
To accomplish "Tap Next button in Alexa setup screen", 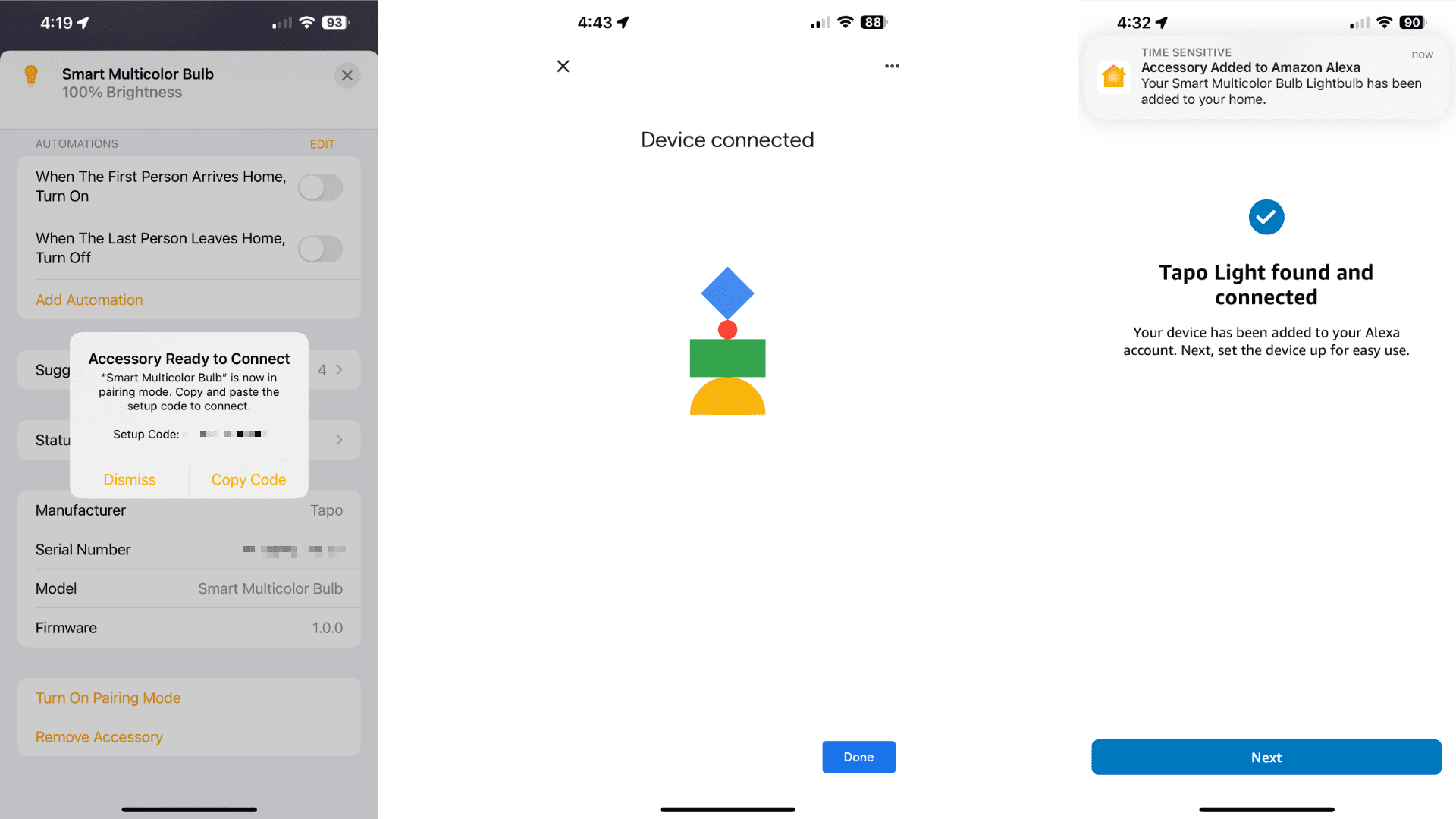I will click(x=1264, y=757).
